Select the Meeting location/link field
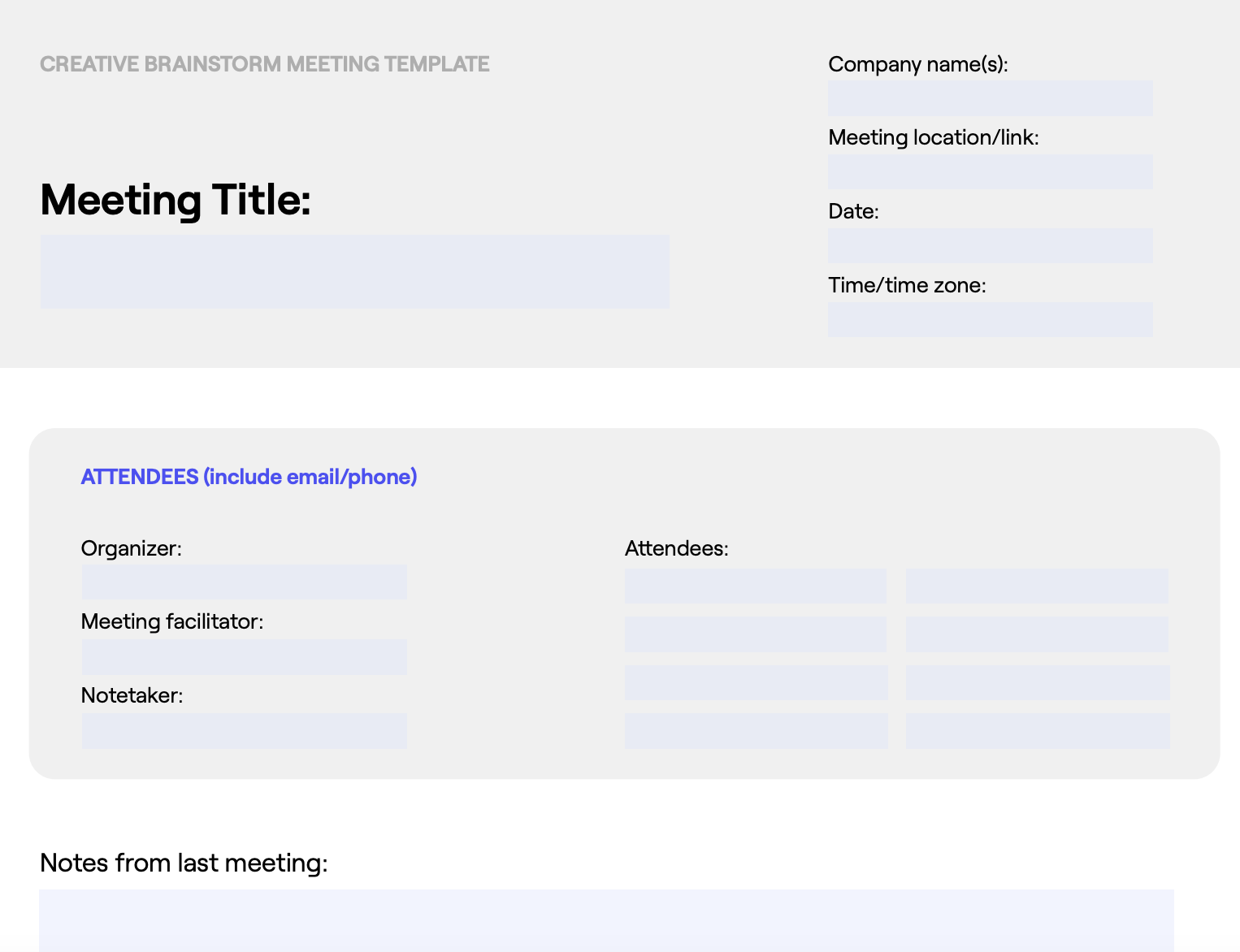 (x=990, y=171)
